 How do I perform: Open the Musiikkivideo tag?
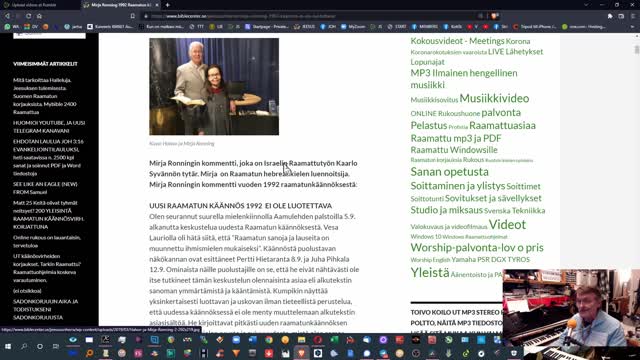[494, 98]
